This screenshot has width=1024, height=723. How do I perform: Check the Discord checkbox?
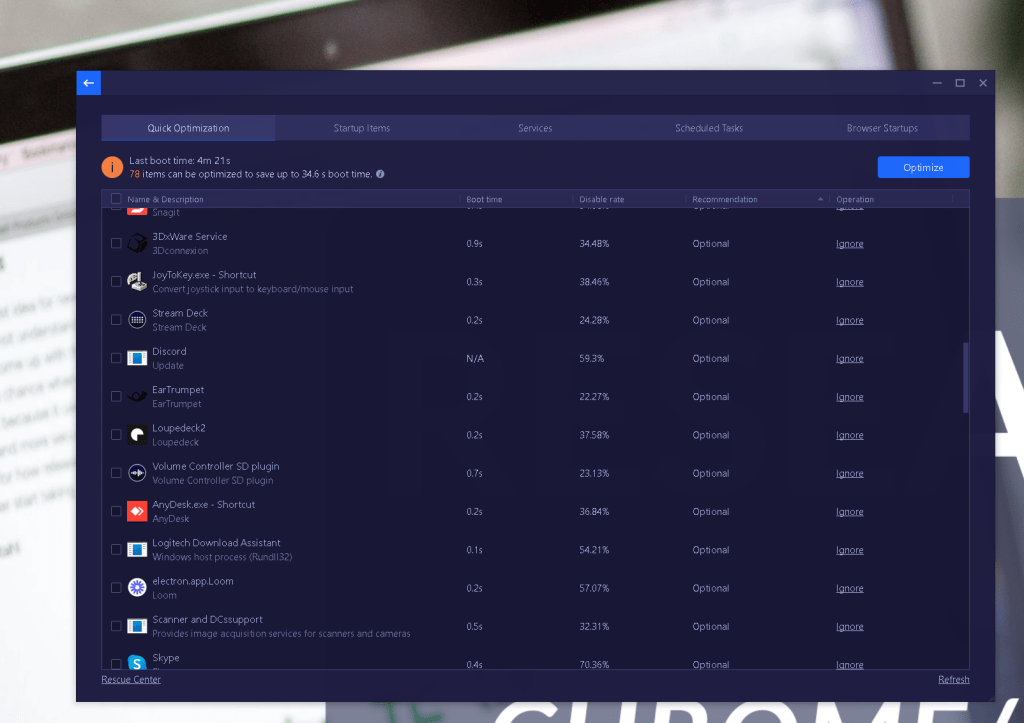coord(116,358)
